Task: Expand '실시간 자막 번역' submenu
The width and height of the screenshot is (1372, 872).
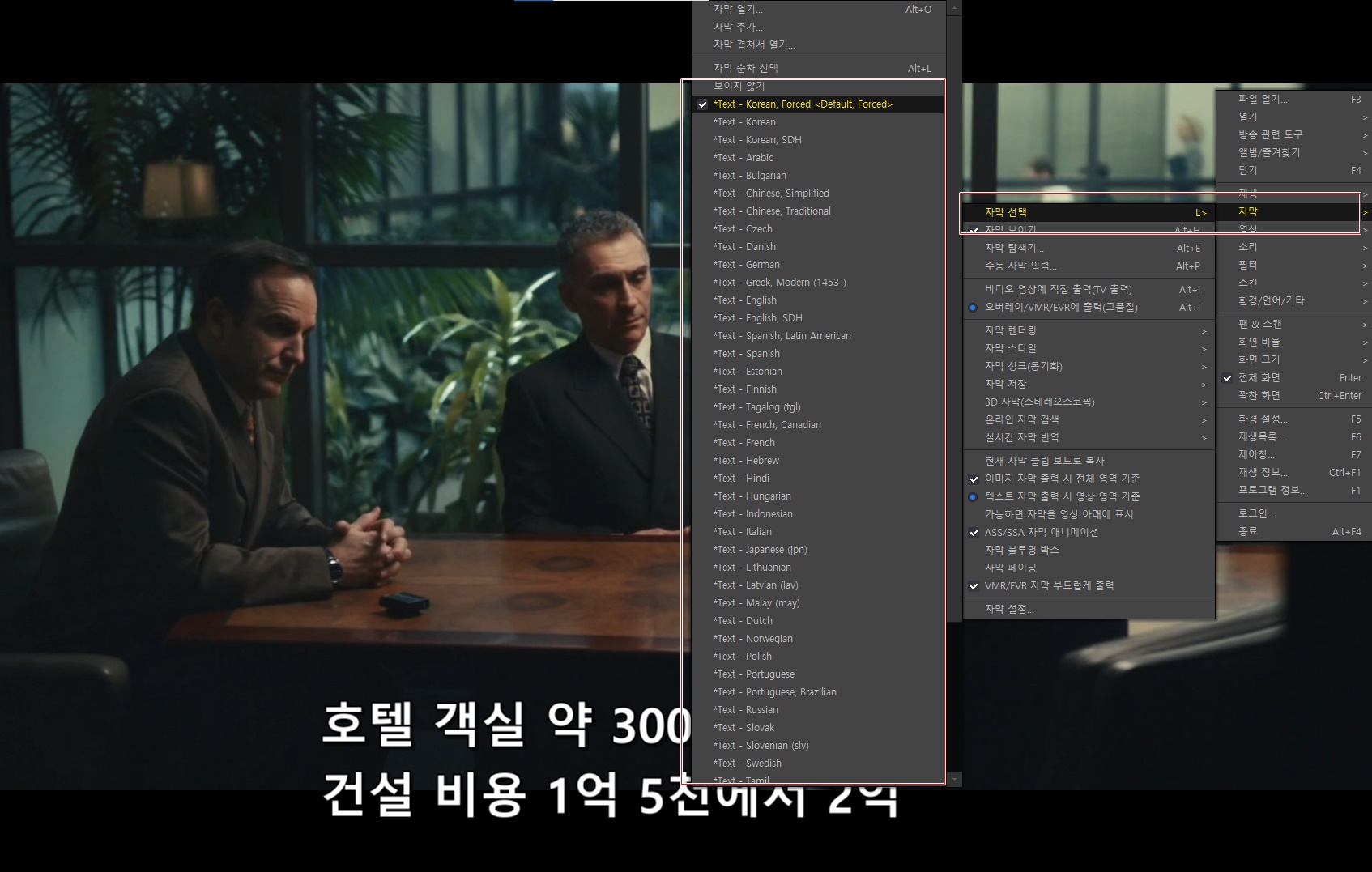Action: pos(1089,437)
